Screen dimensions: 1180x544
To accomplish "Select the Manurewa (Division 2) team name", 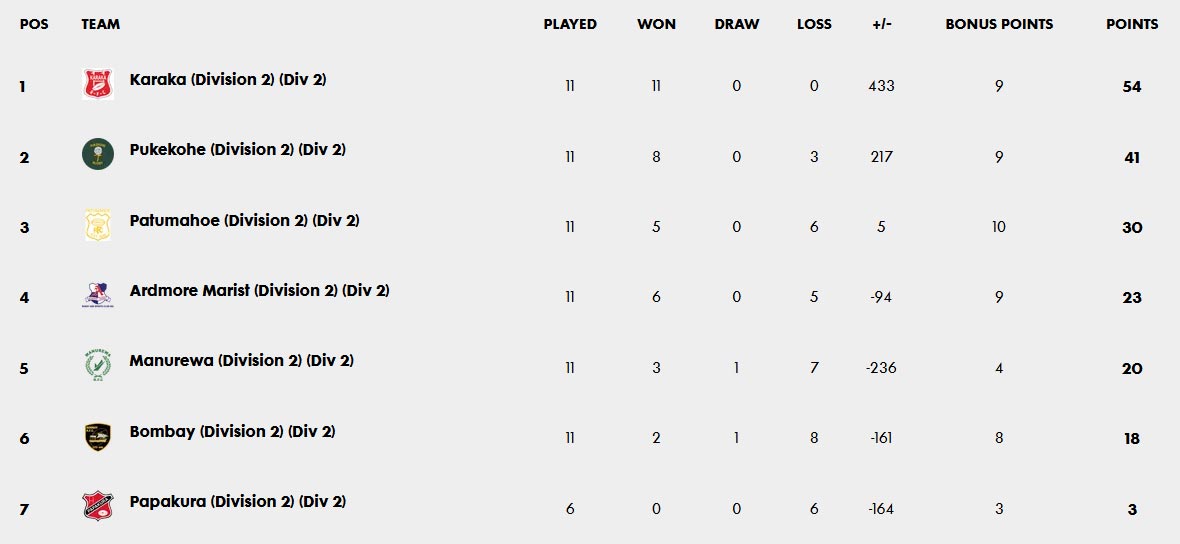I will click(x=241, y=361).
